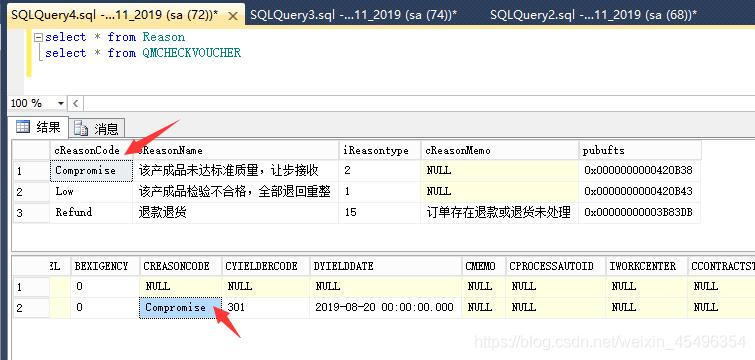Click the iReasontype value 15 cell
The width and height of the screenshot is (755, 360).
coord(379,212)
